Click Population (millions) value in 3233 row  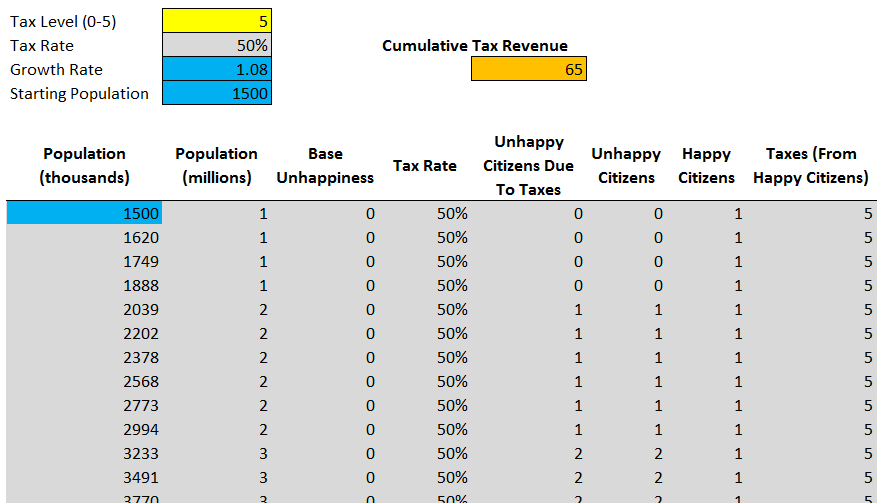(x=263, y=454)
